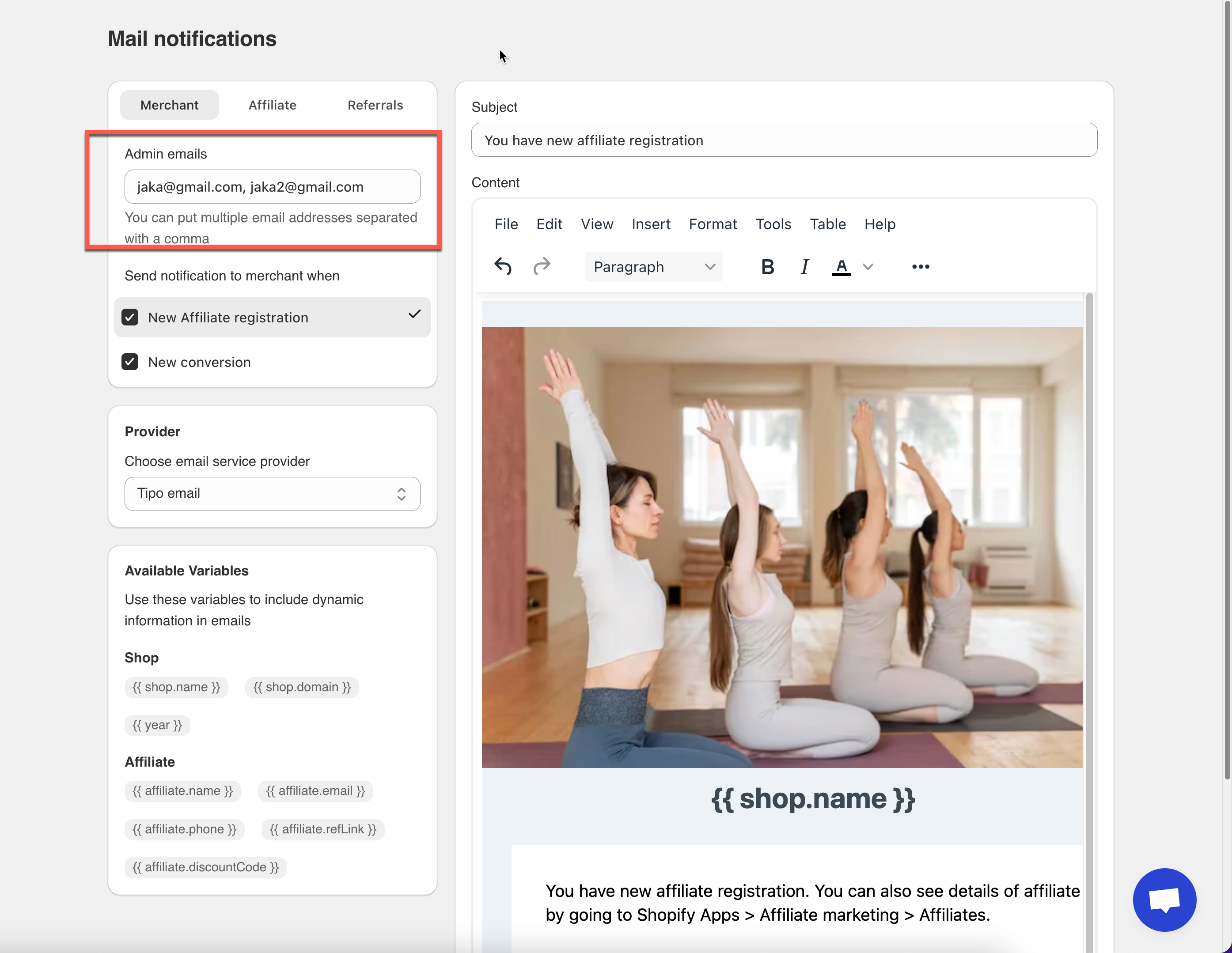The width and height of the screenshot is (1232, 953).
Task: Apply text color with the A icon
Action: [841, 266]
